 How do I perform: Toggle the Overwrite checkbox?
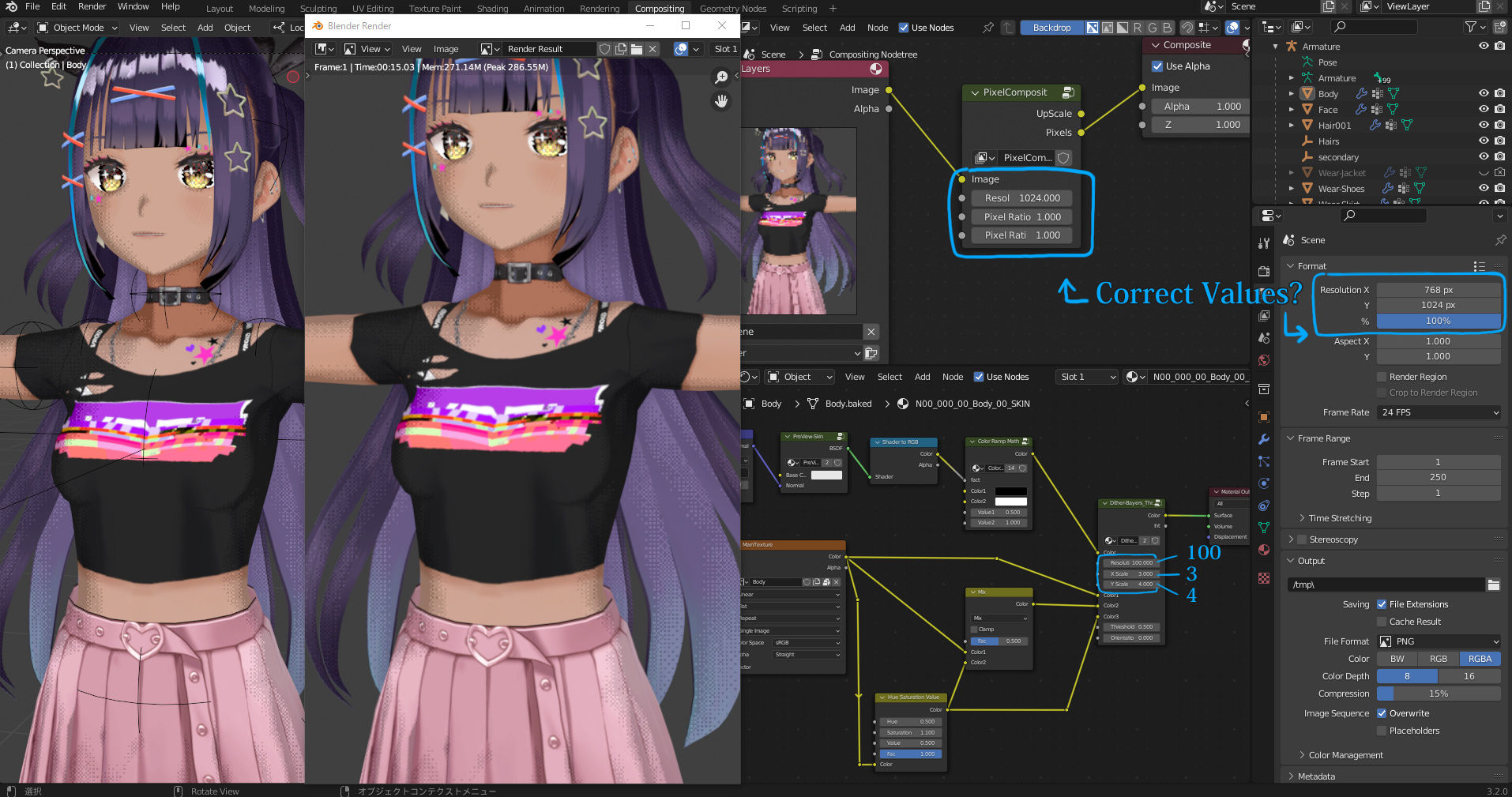1382,713
